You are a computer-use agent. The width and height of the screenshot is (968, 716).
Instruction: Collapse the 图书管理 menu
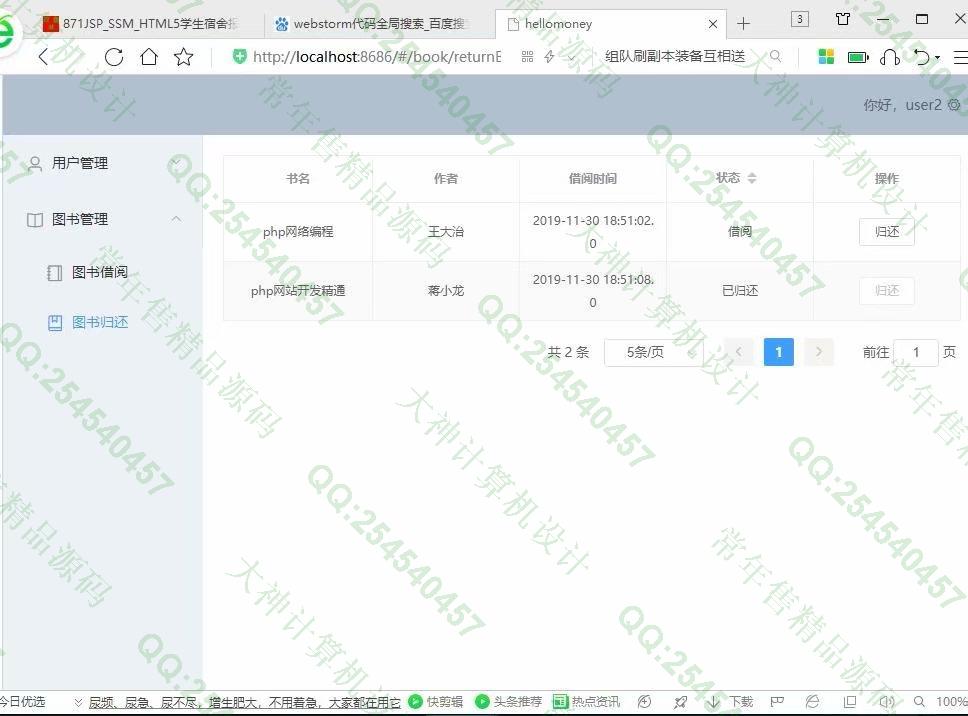[x=102, y=219]
